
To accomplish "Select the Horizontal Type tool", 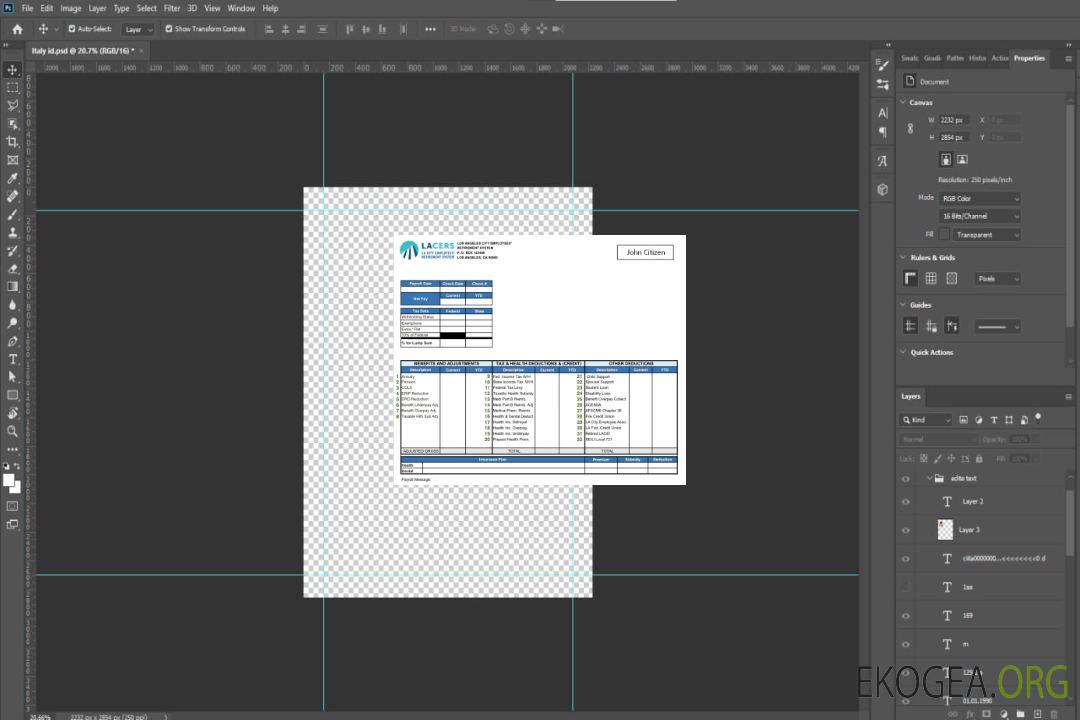I will 13,359.
